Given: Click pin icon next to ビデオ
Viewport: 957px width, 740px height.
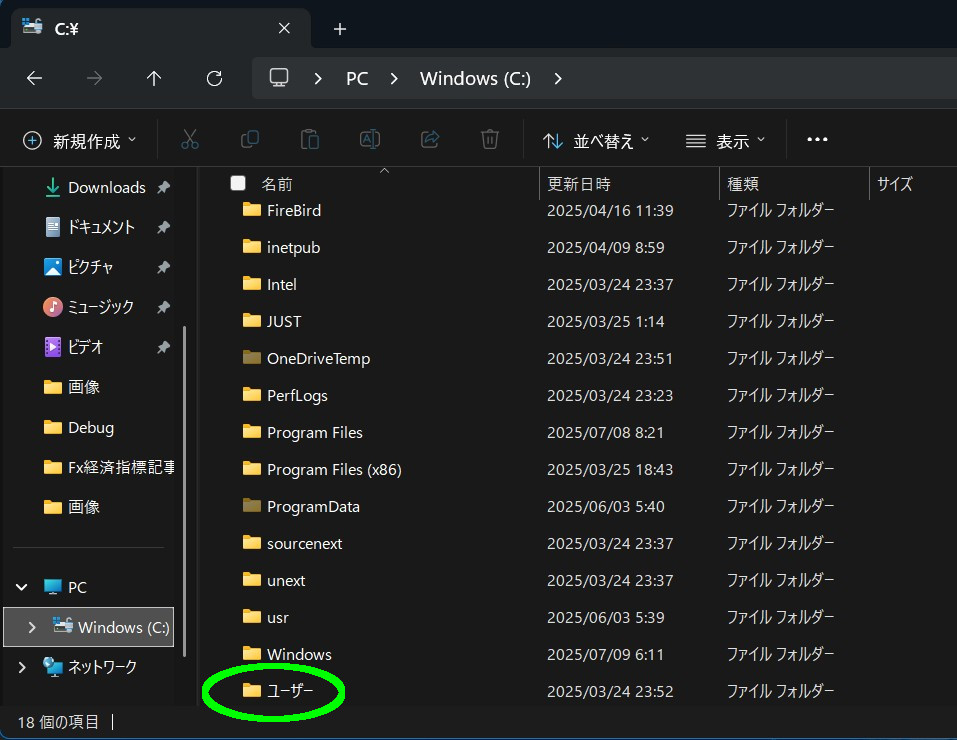Looking at the screenshot, I should click(x=163, y=347).
